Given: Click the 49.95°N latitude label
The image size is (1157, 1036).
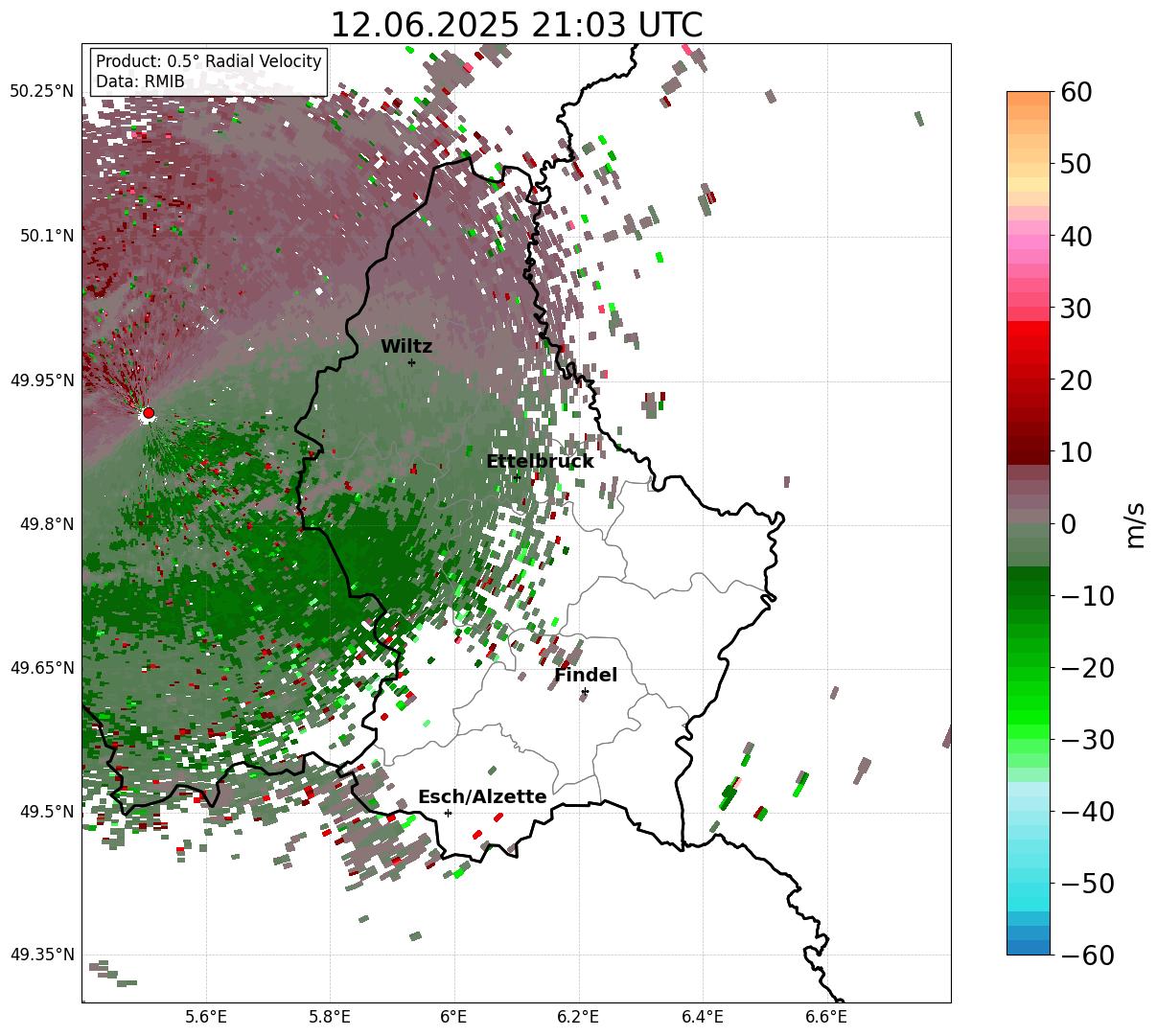Looking at the screenshot, I should click(x=41, y=380).
